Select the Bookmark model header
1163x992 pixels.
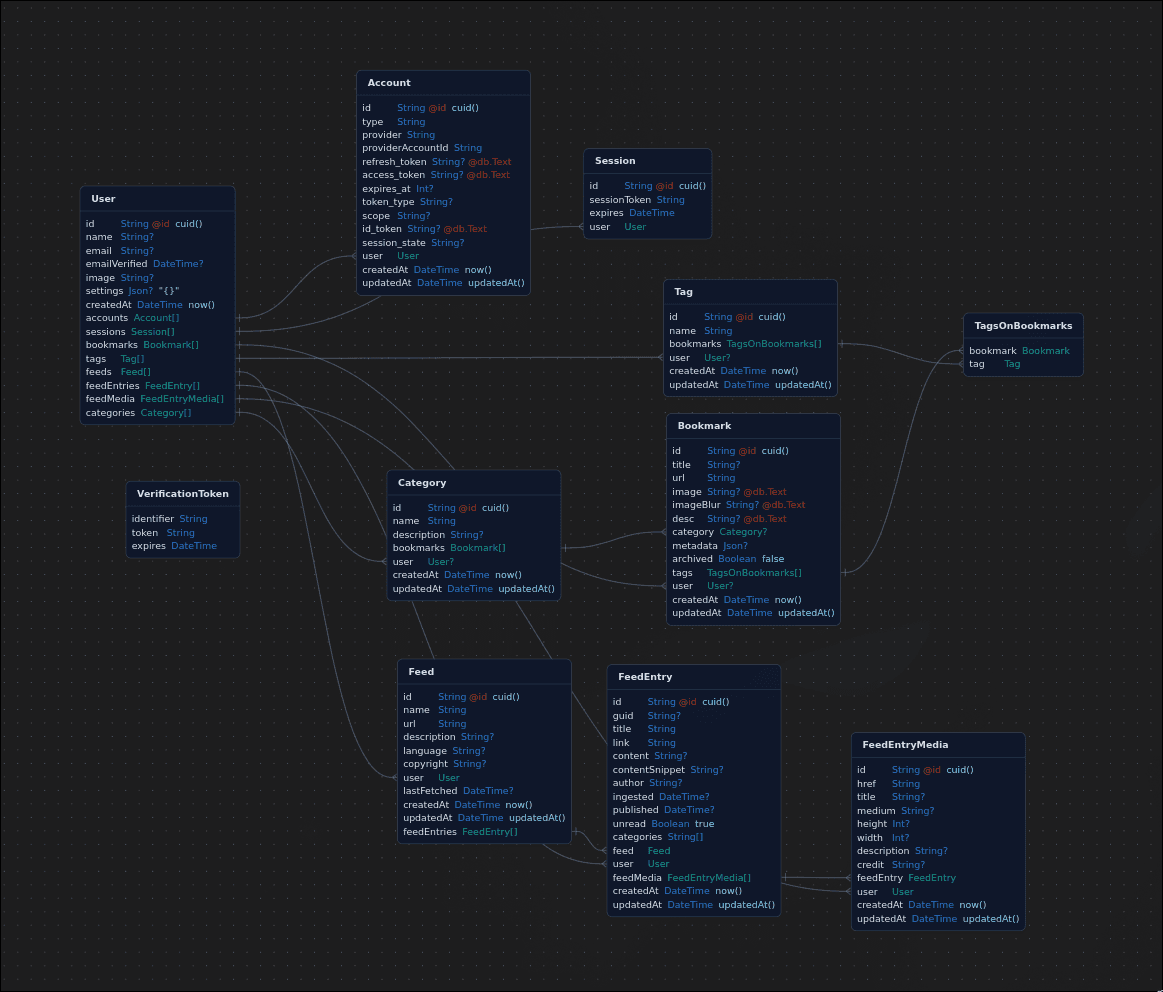pos(704,425)
